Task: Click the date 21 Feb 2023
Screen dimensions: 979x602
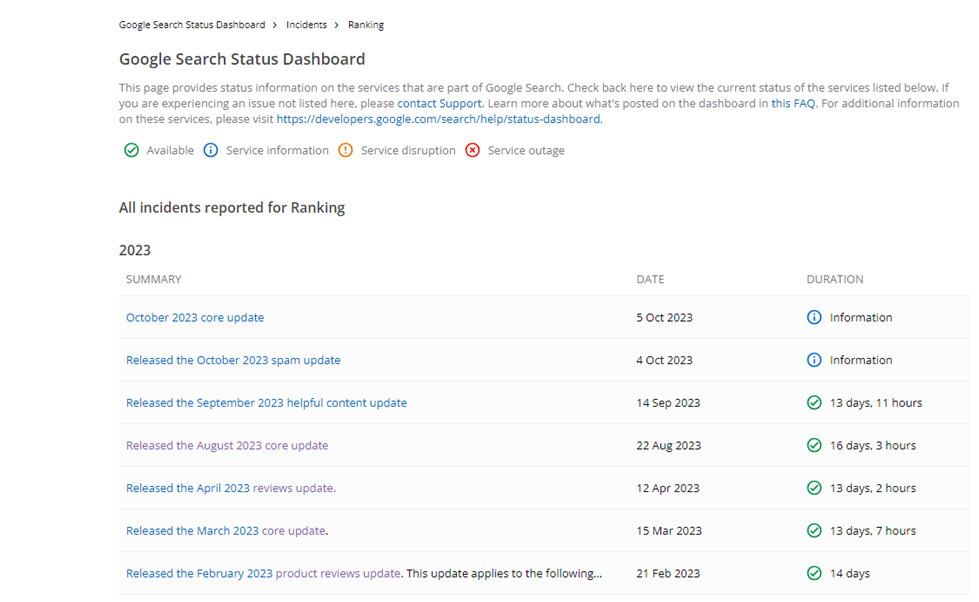Action: [668, 573]
